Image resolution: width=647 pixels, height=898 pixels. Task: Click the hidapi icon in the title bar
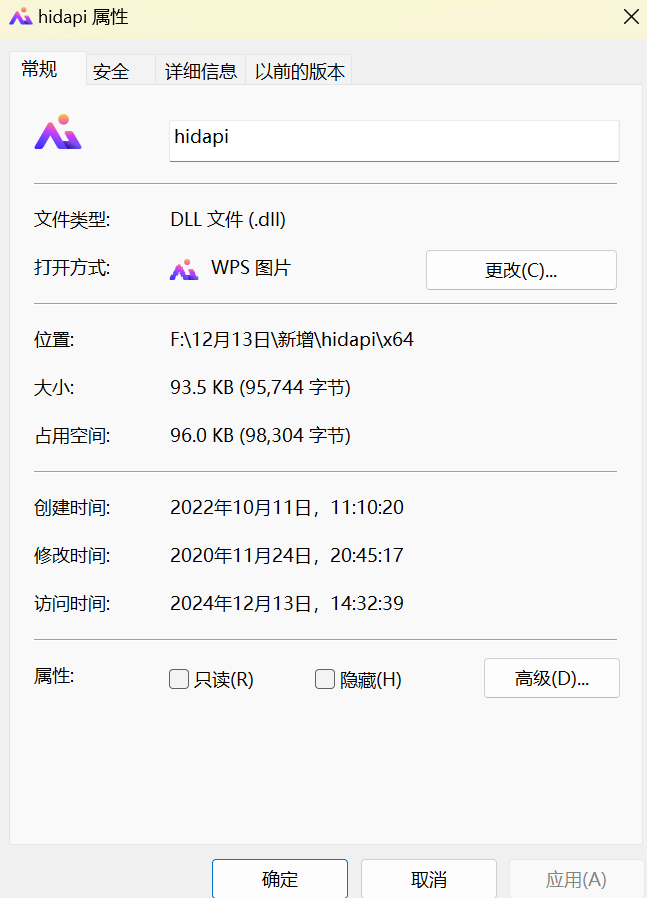pos(18,17)
